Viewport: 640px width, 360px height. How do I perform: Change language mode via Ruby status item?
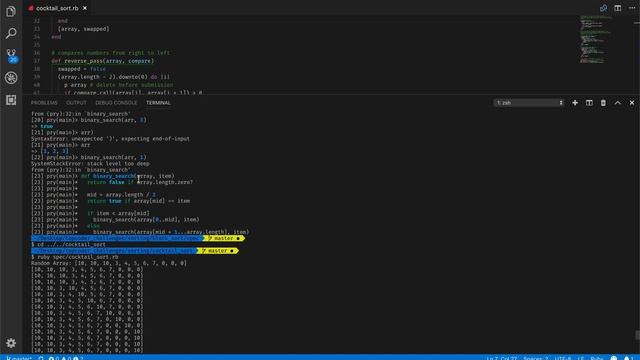596,358
